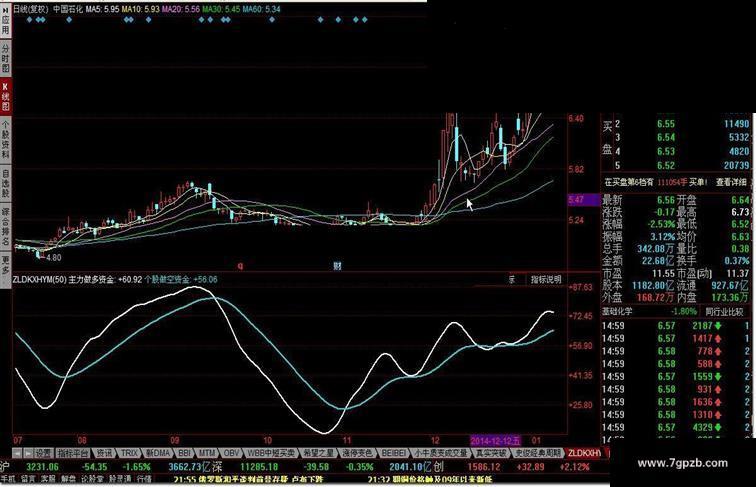
Task: Select the K线图 sidebar tab
Action: pos(5,96)
